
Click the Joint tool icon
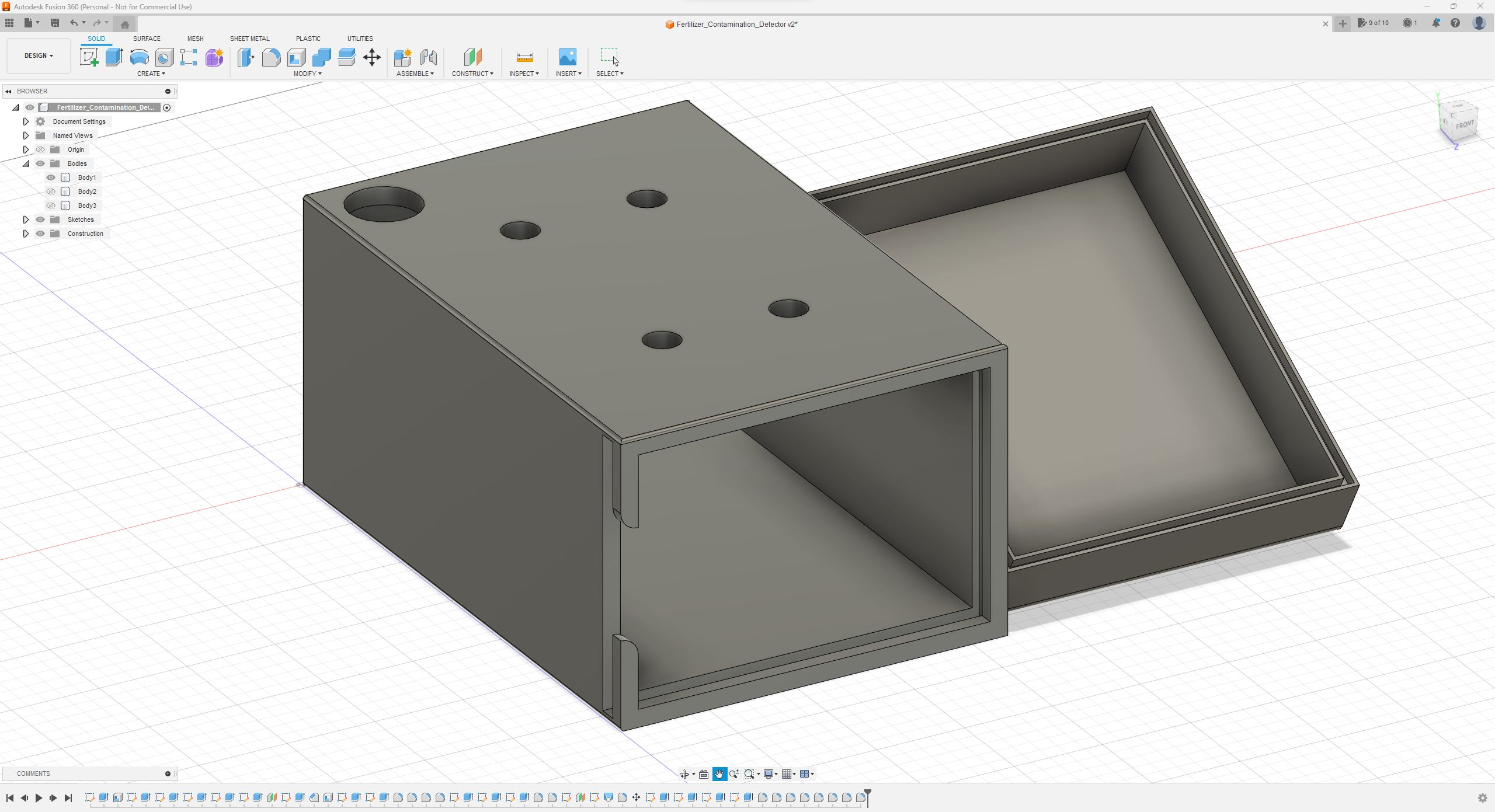tap(428, 57)
